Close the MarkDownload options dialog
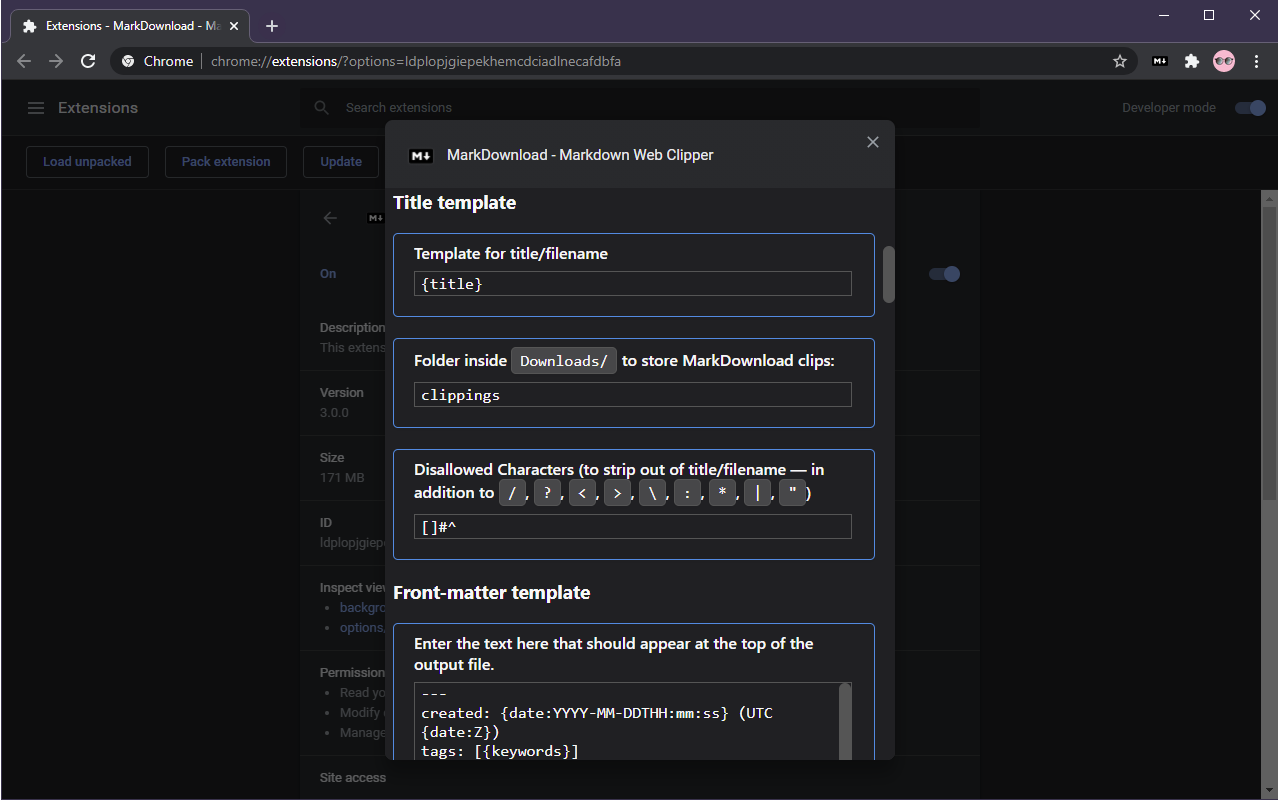 [872, 141]
